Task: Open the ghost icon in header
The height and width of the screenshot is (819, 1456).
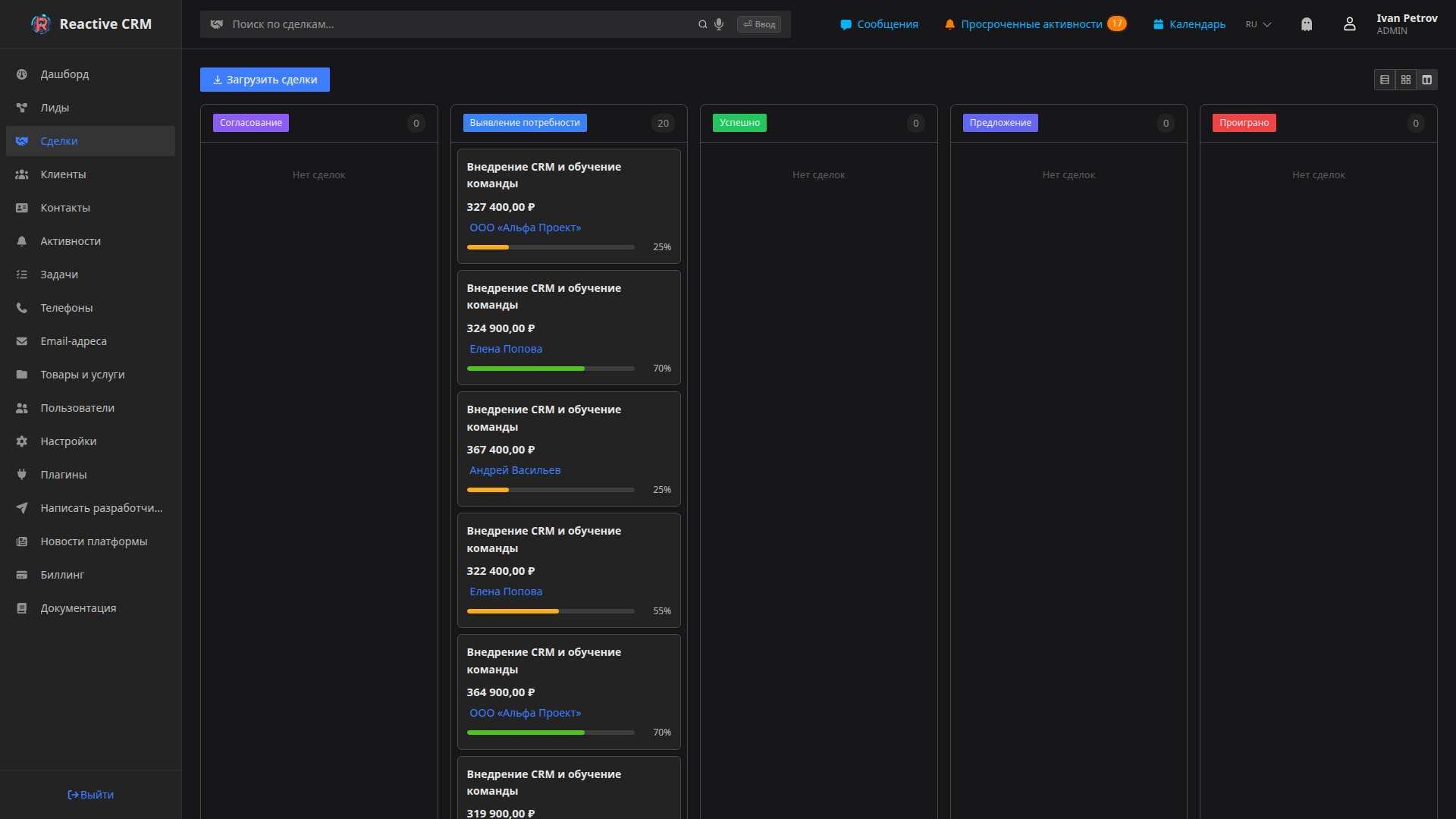Action: pos(1307,24)
